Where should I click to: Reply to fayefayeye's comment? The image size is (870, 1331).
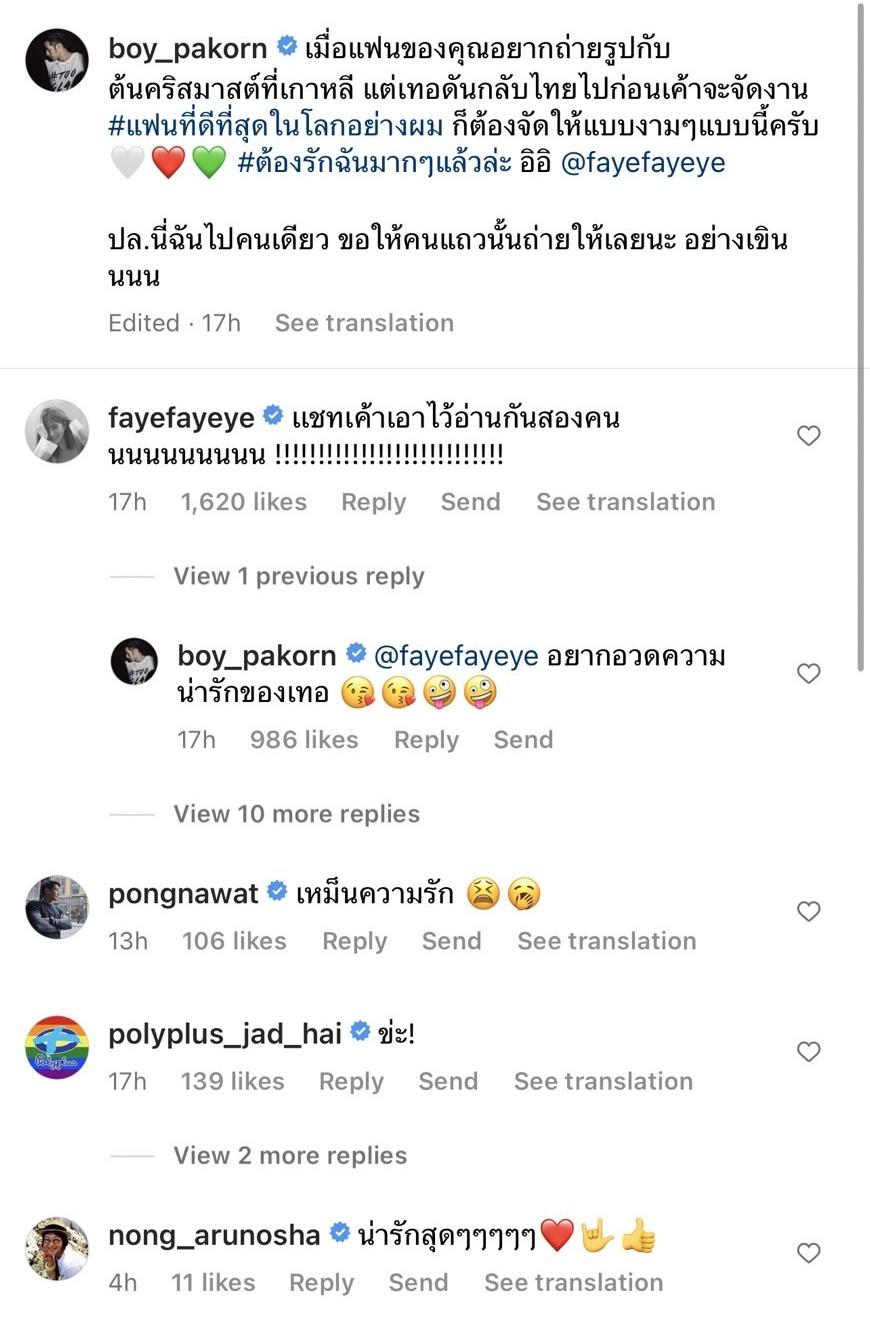(373, 502)
